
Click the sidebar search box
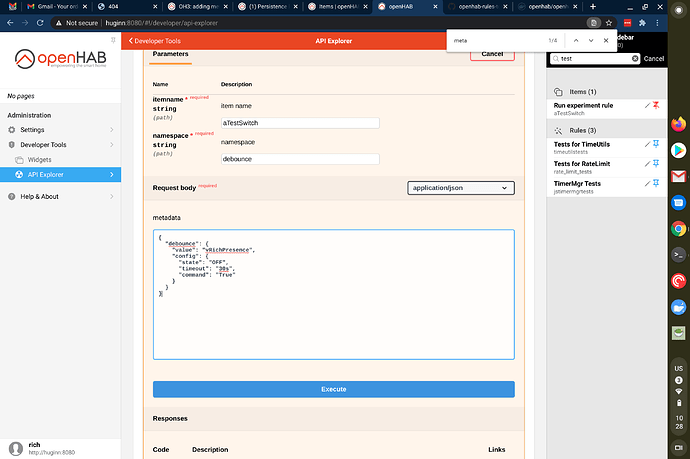[595, 59]
